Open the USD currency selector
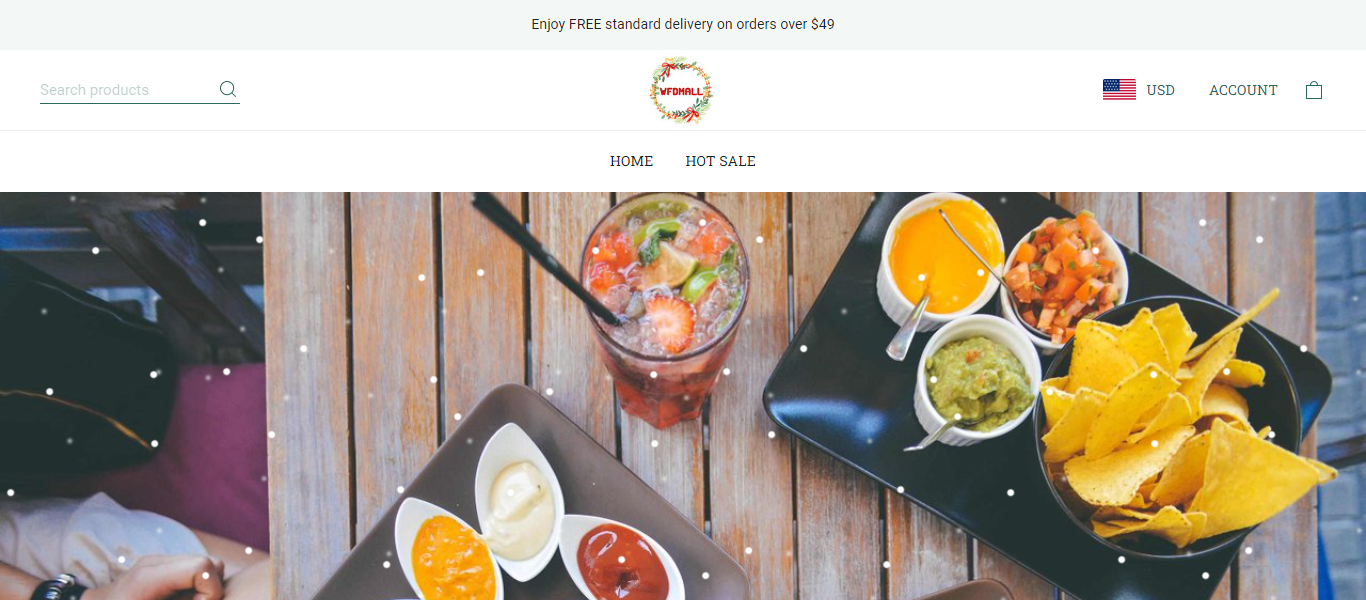The image size is (1366, 600). tap(1160, 90)
